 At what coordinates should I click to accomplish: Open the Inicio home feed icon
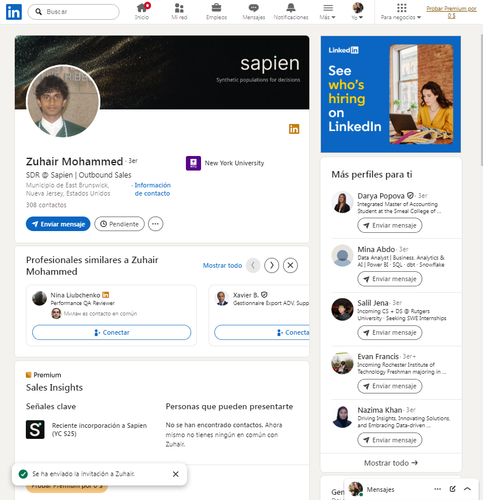[142, 12]
